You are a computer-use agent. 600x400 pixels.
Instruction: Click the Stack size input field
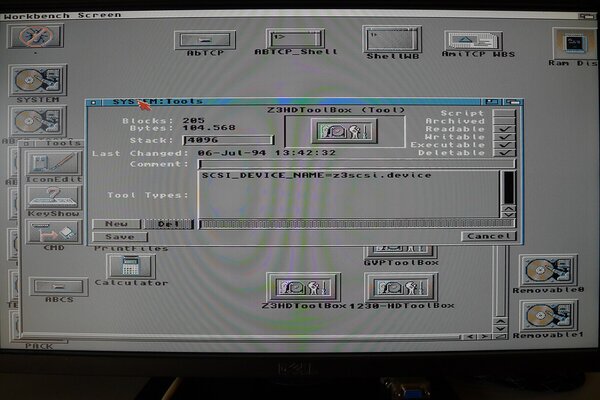pos(228,141)
